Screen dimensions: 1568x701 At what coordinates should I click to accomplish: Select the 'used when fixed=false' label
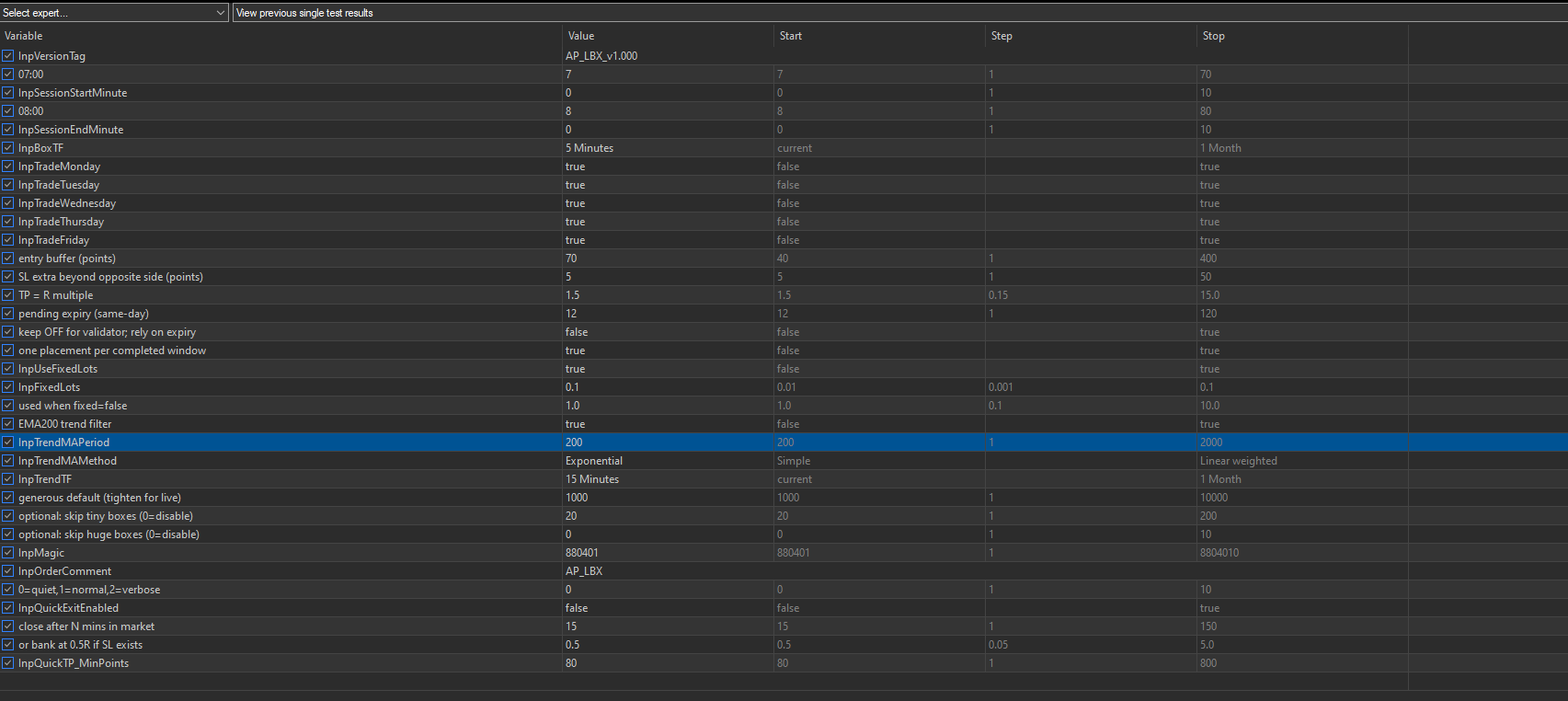73,406
